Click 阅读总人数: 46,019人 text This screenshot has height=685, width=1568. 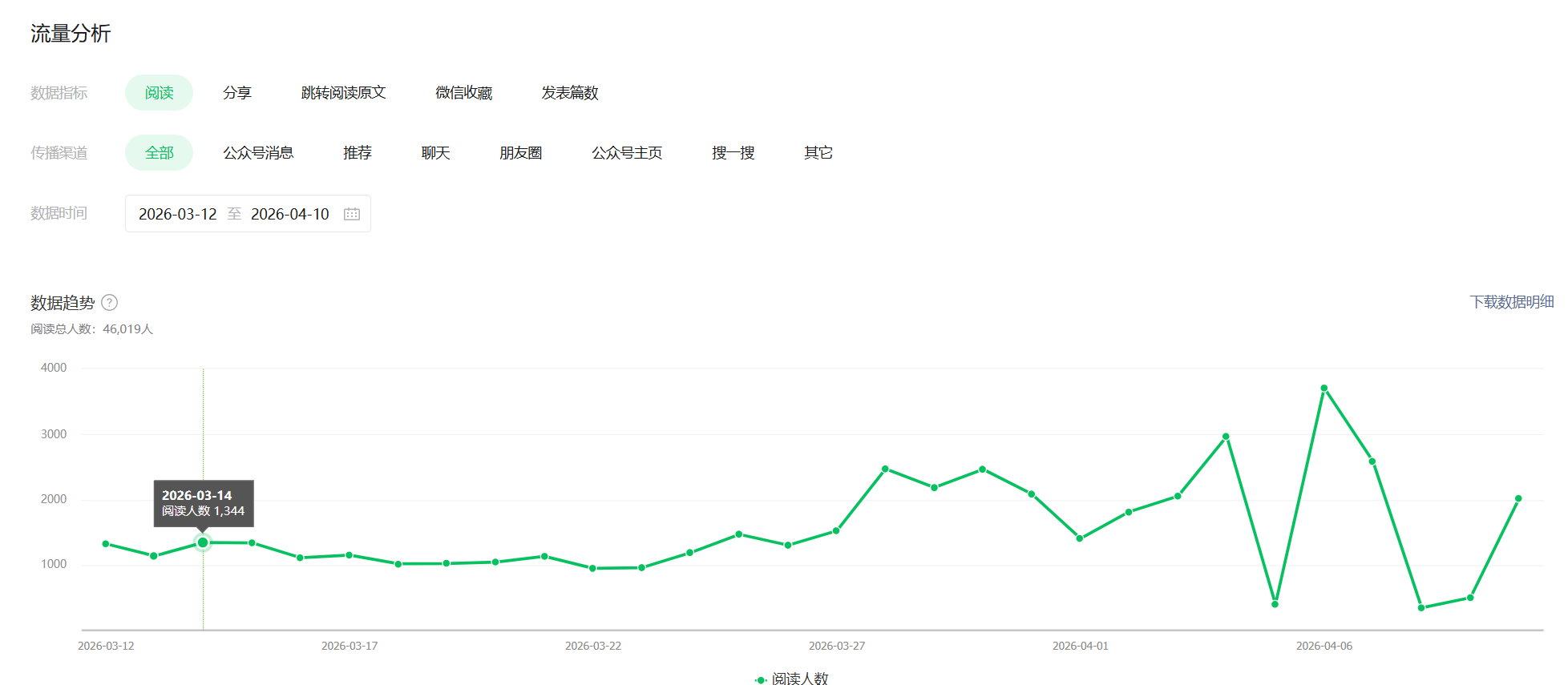tap(91, 329)
